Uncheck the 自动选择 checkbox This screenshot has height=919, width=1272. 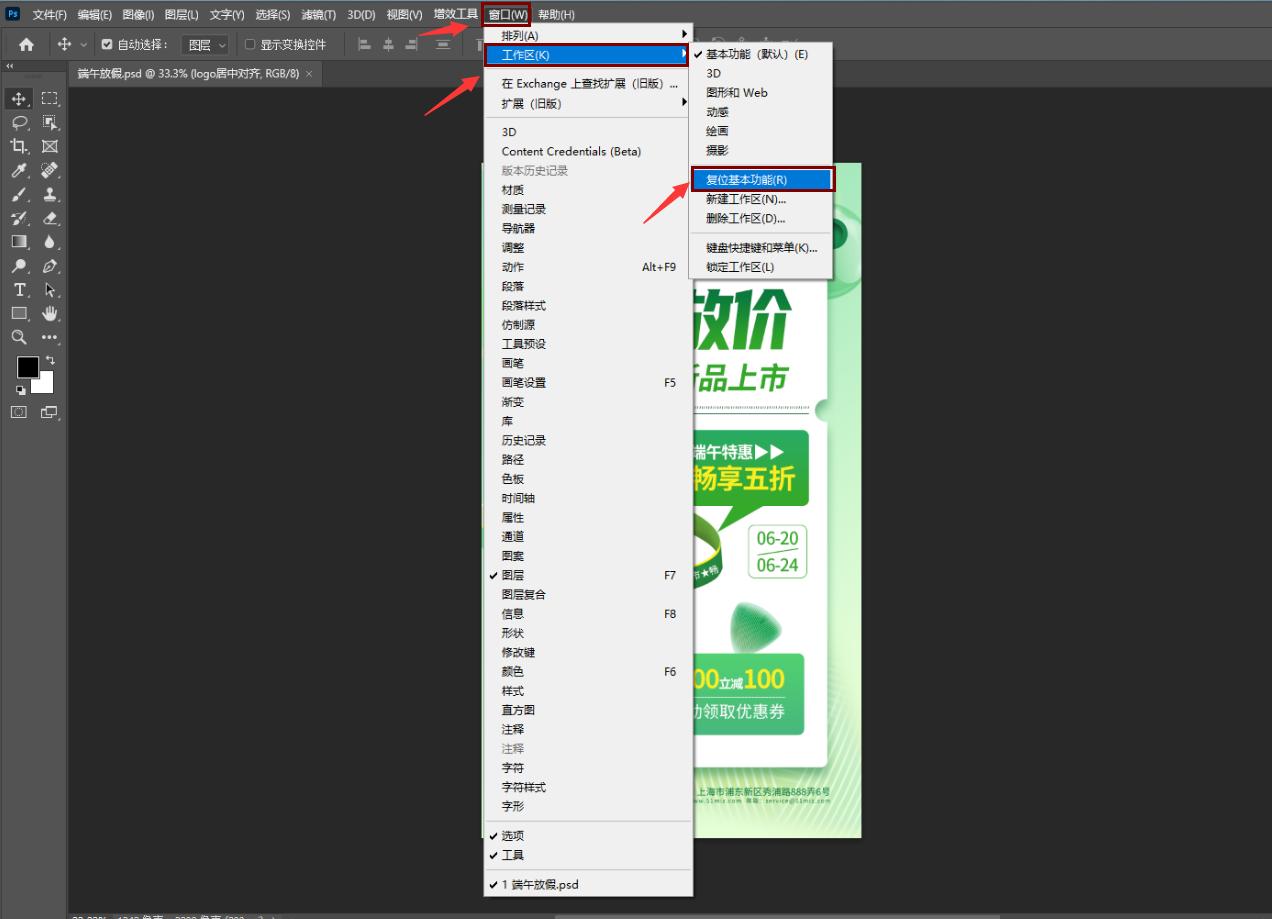[x=107, y=44]
